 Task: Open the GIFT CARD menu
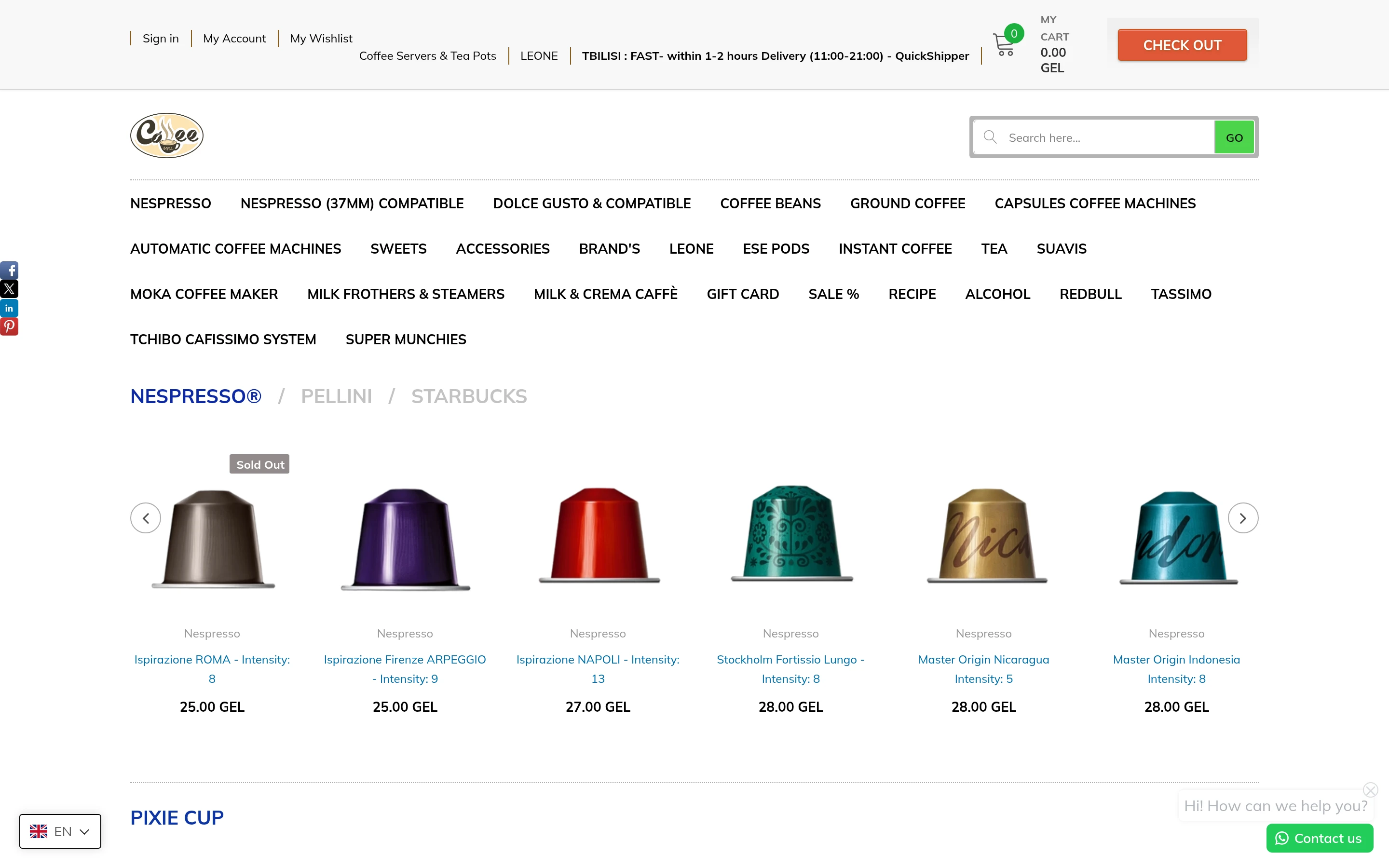(743, 294)
